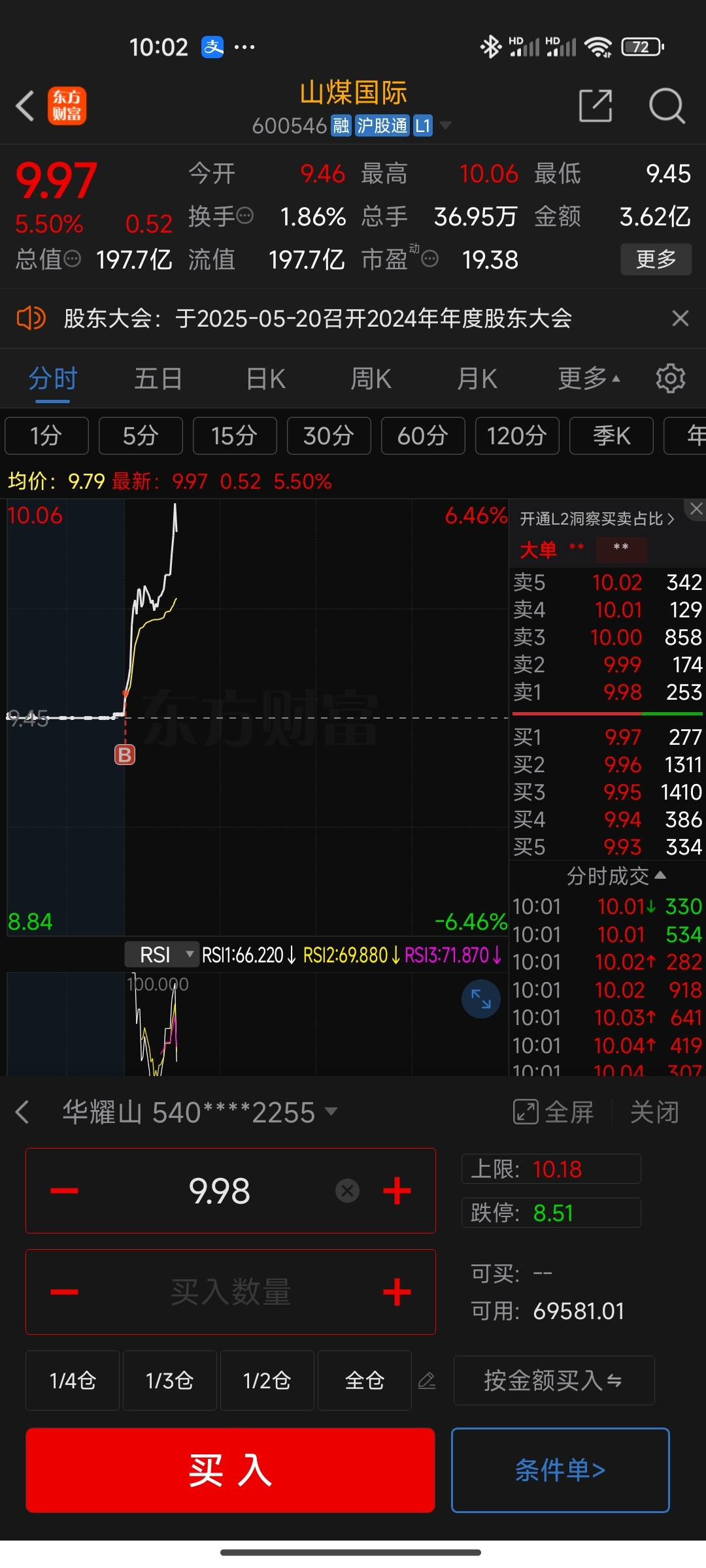
Task: Tap the B buy marker on chart
Action: (124, 755)
